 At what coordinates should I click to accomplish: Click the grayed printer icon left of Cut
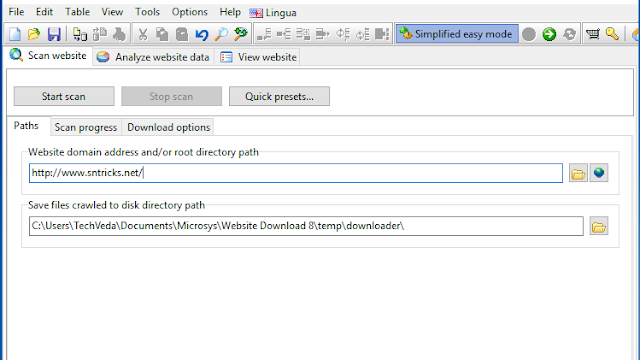click(119, 34)
